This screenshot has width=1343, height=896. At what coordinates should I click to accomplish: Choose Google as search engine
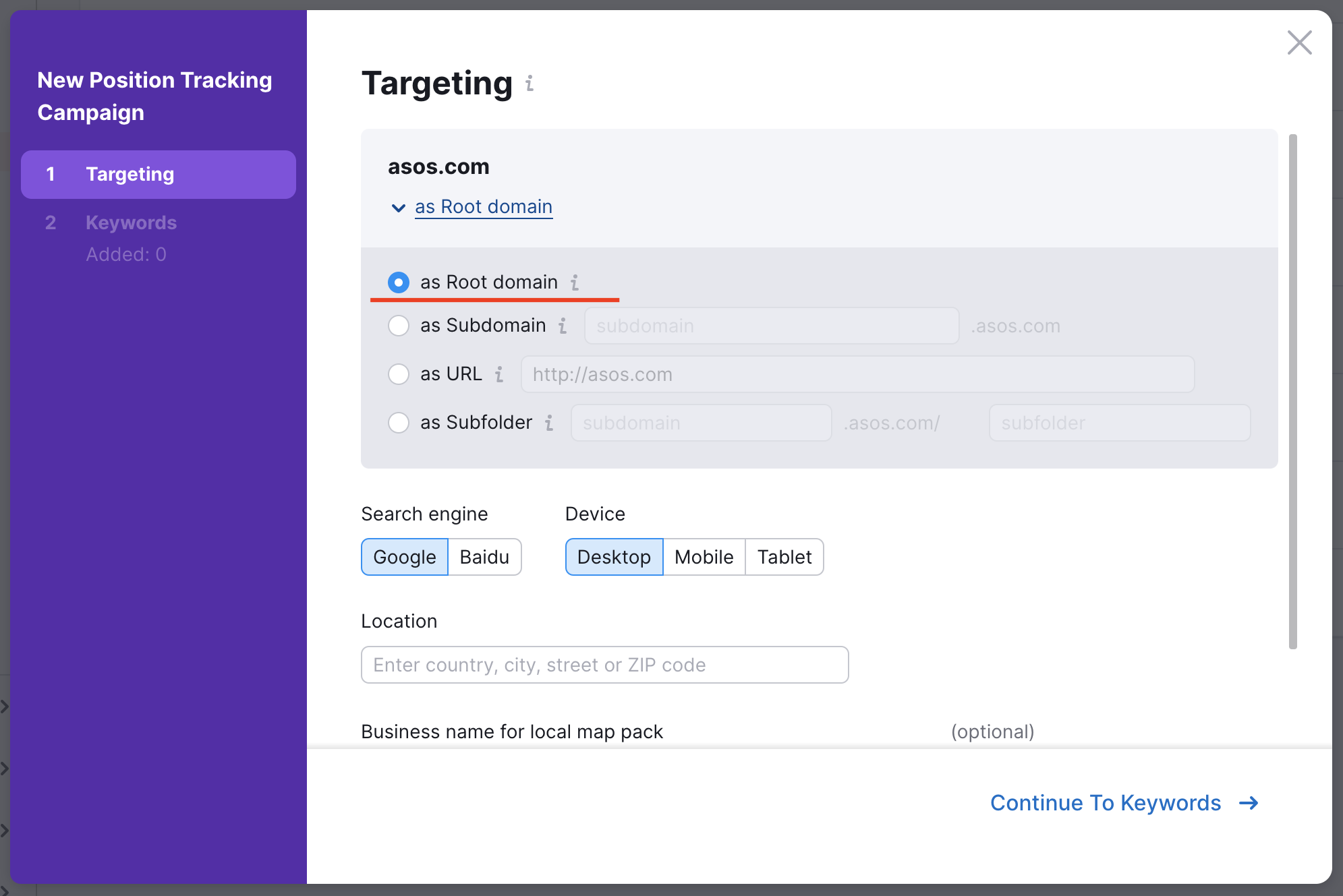405,557
